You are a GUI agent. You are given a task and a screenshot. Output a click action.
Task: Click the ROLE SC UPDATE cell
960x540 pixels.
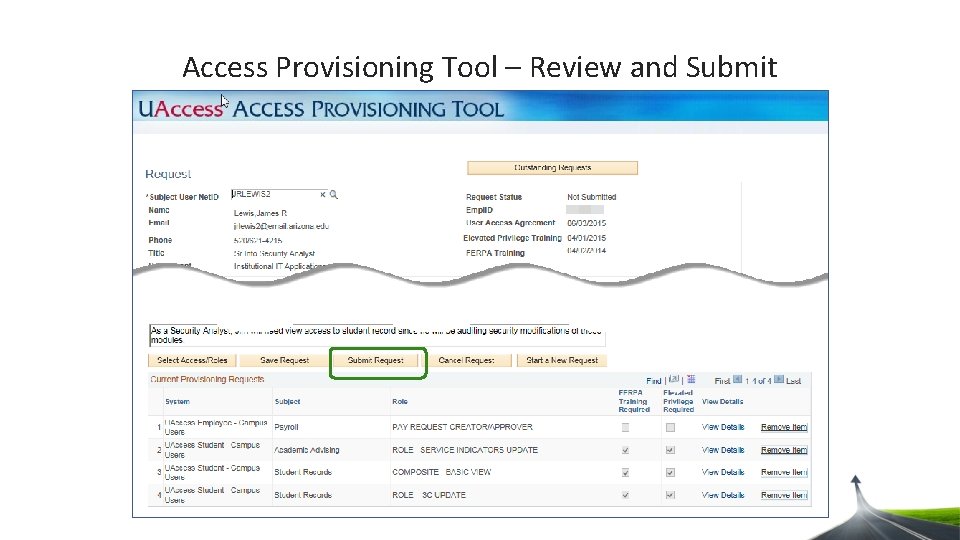pos(429,495)
